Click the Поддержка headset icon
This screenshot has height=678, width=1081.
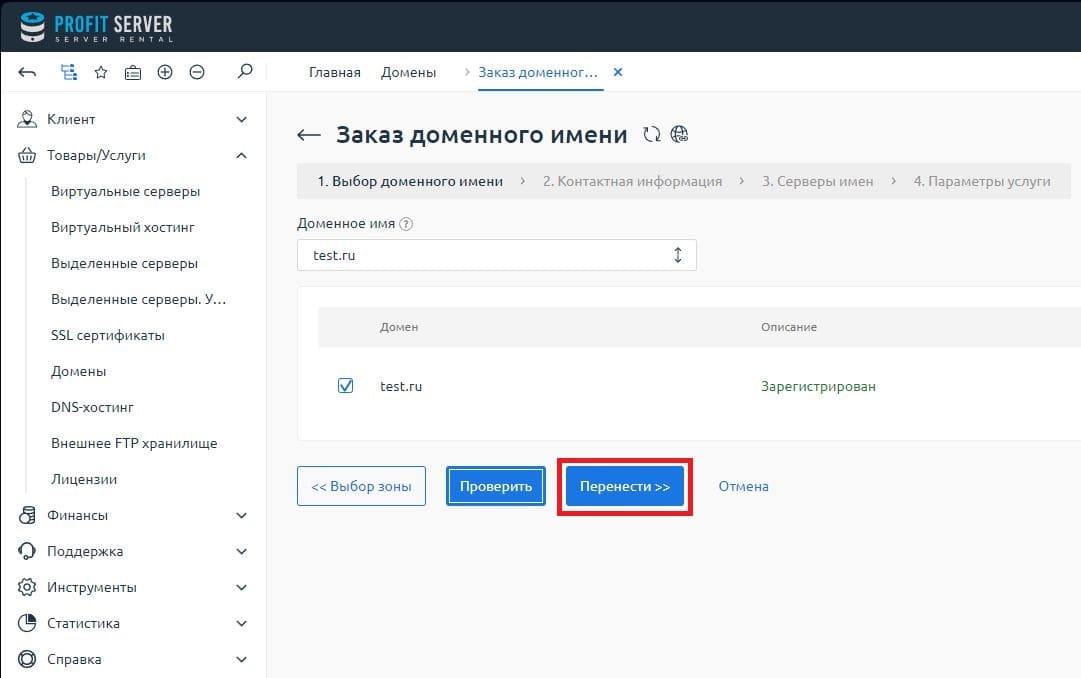(x=26, y=551)
